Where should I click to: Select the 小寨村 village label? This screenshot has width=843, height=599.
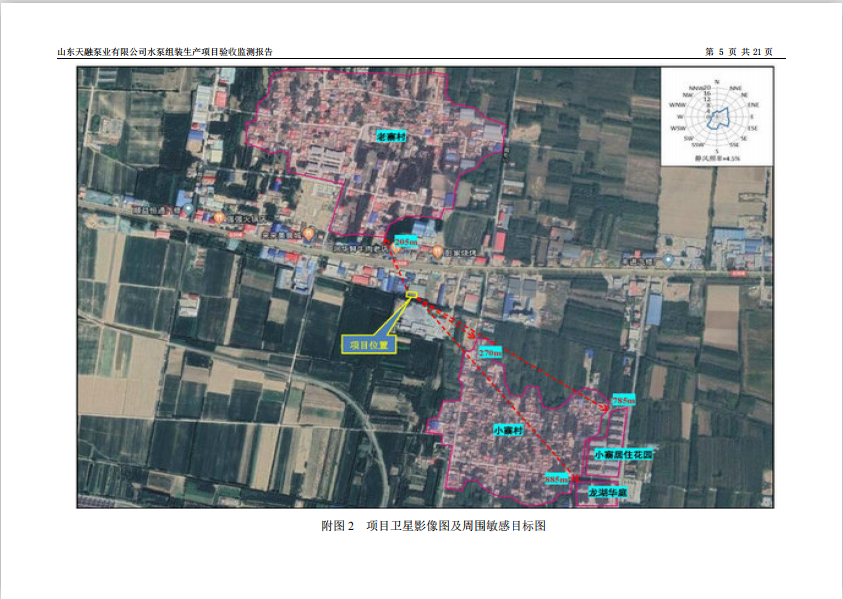[508, 430]
